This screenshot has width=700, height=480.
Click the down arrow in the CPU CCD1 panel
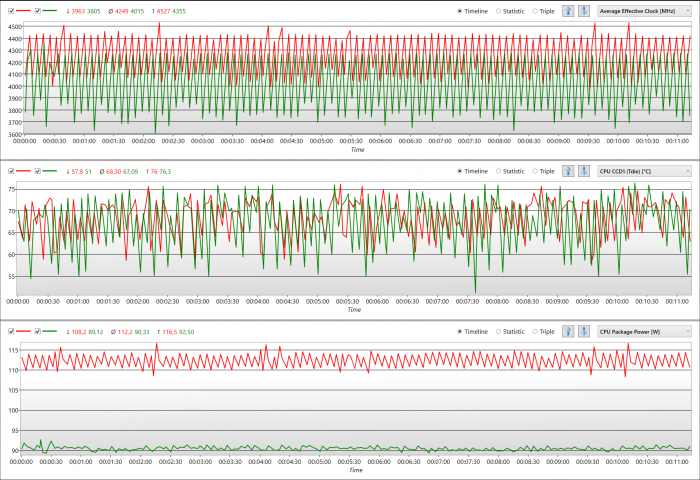(x=583, y=171)
